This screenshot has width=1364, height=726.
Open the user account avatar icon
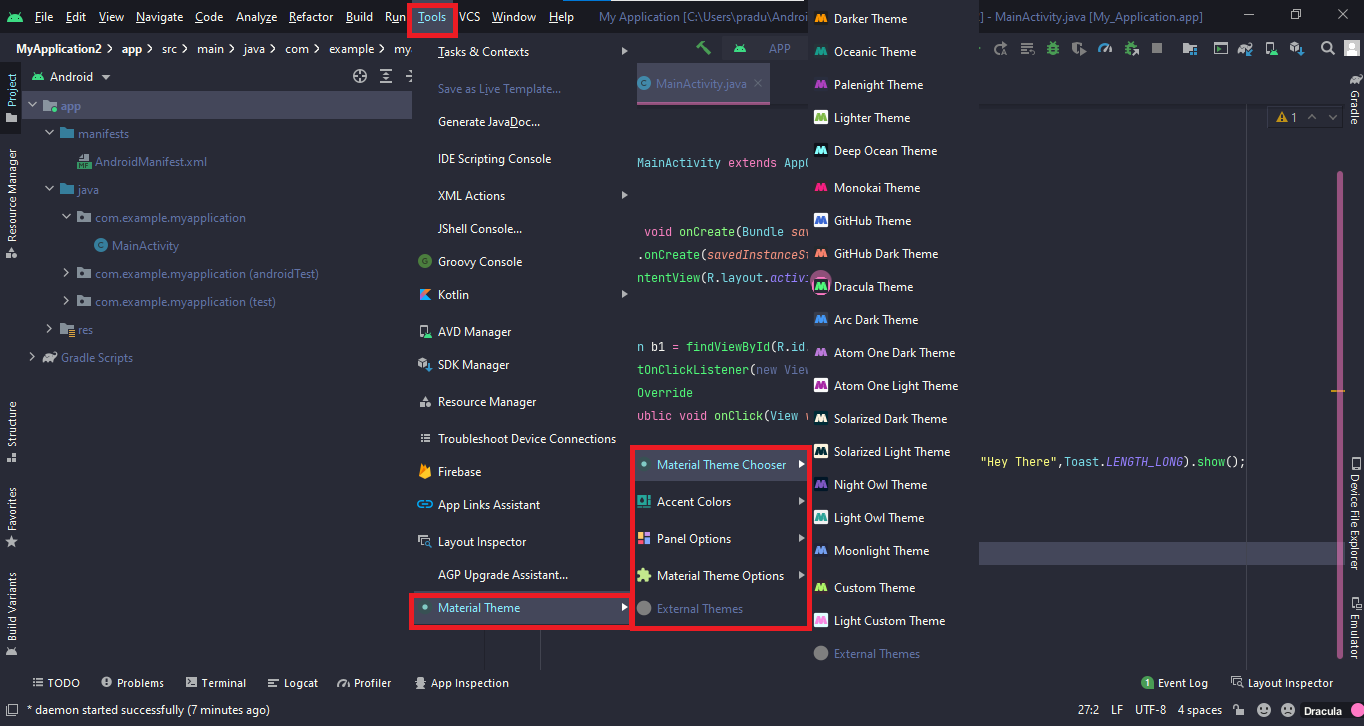pos(1352,48)
